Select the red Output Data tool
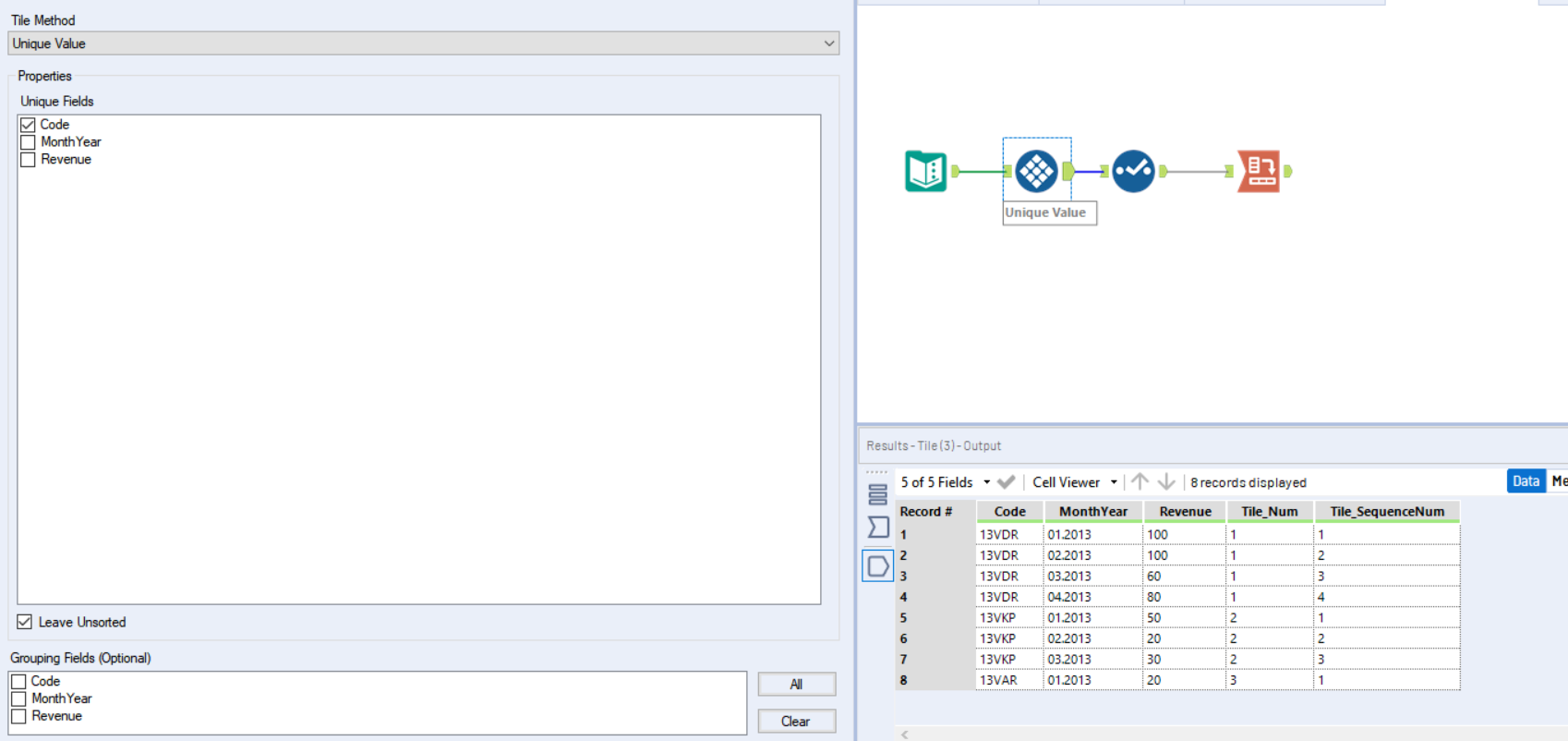Image resolution: width=1568 pixels, height=741 pixels. (x=1260, y=171)
